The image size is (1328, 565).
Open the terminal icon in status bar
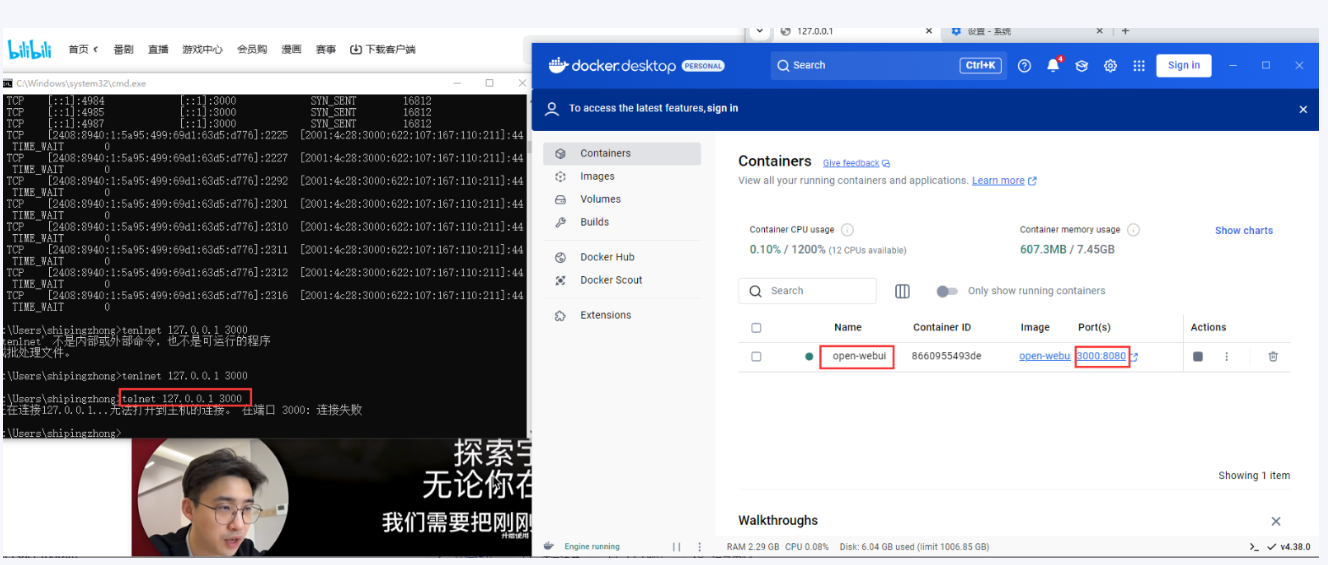click(1254, 547)
